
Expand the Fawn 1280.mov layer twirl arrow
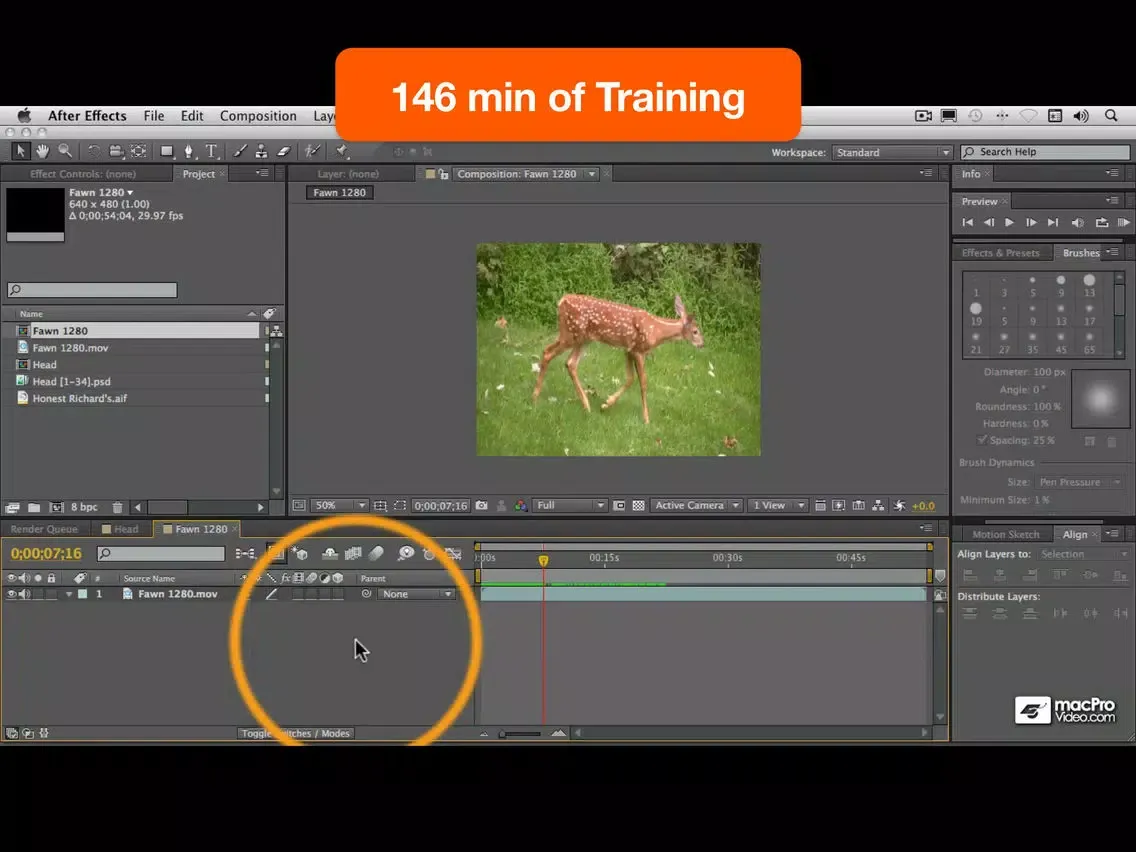(x=69, y=594)
